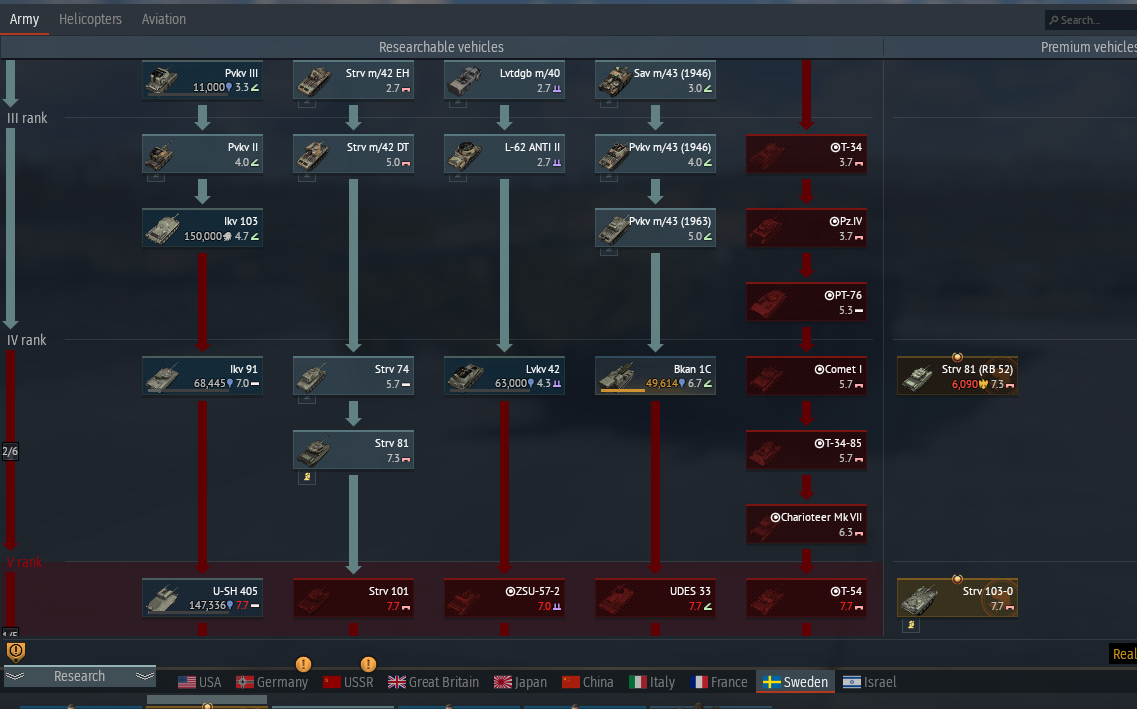
Task: Select the Japan nation tab
Action: tap(521, 682)
